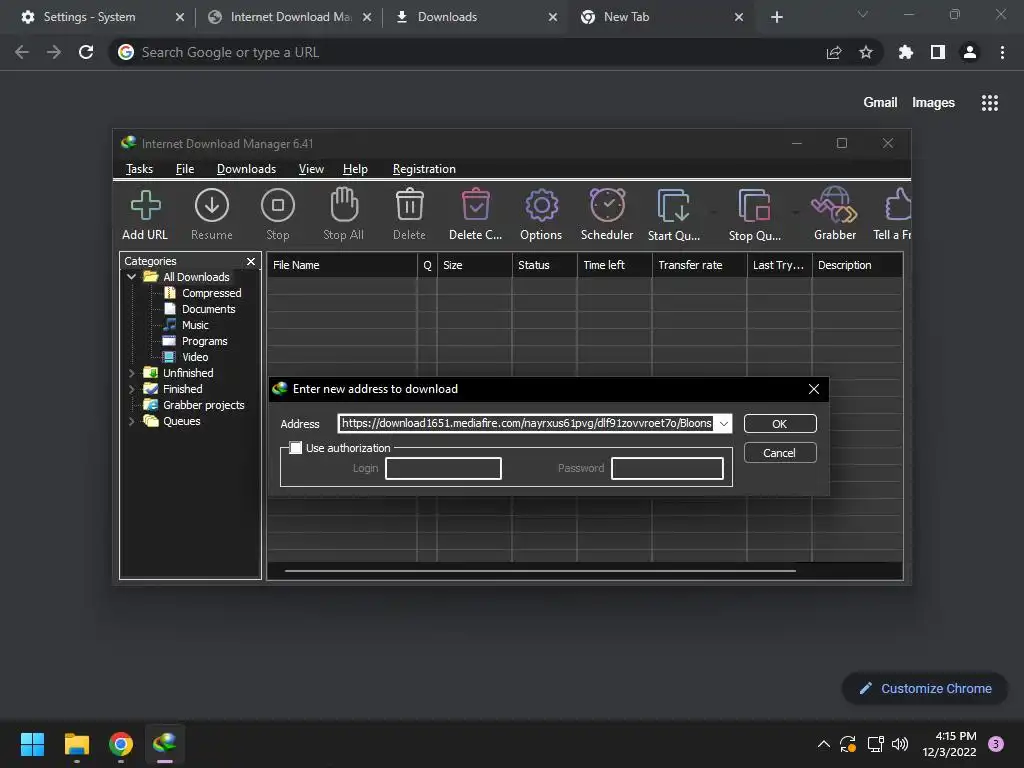Sort by Time left column header

coord(615,265)
